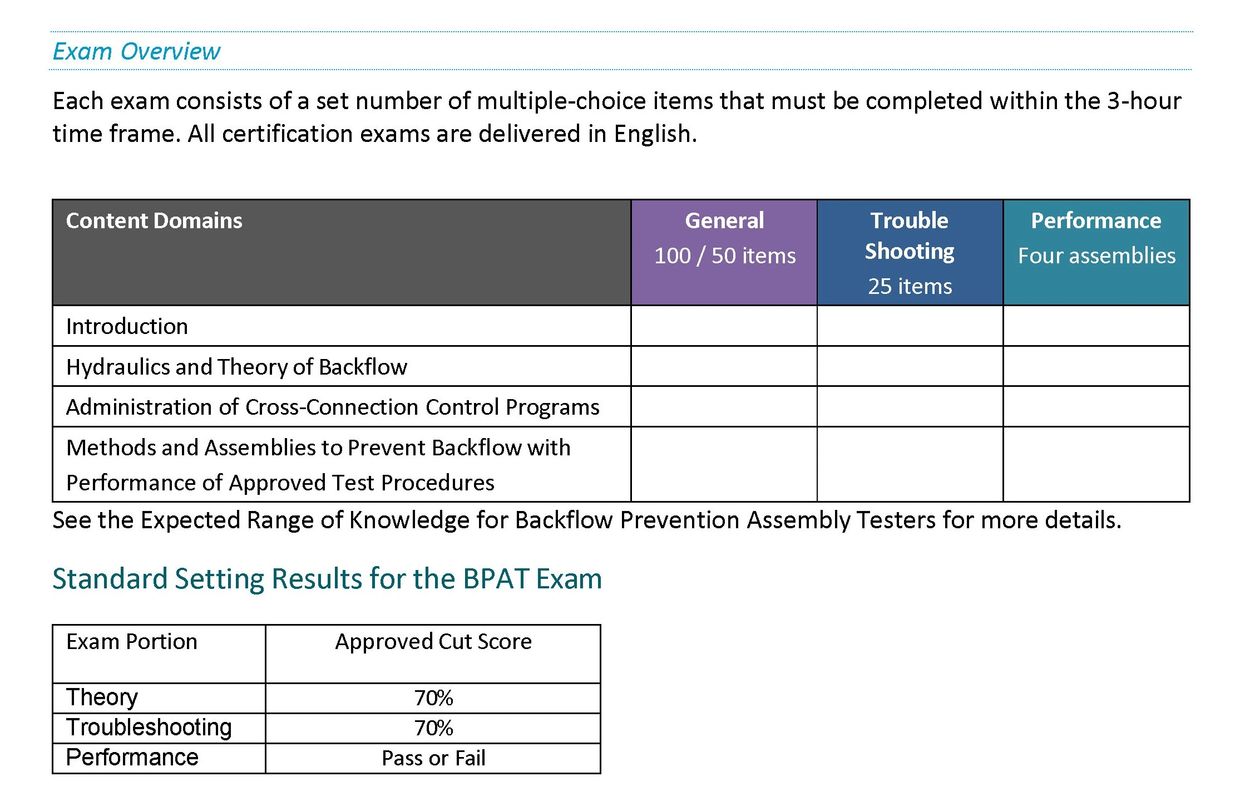Image resolution: width=1240 pixels, height=801 pixels.
Task: Click "Administration of Cross-Connection Control Programs" row label
Action: click(x=332, y=407)
